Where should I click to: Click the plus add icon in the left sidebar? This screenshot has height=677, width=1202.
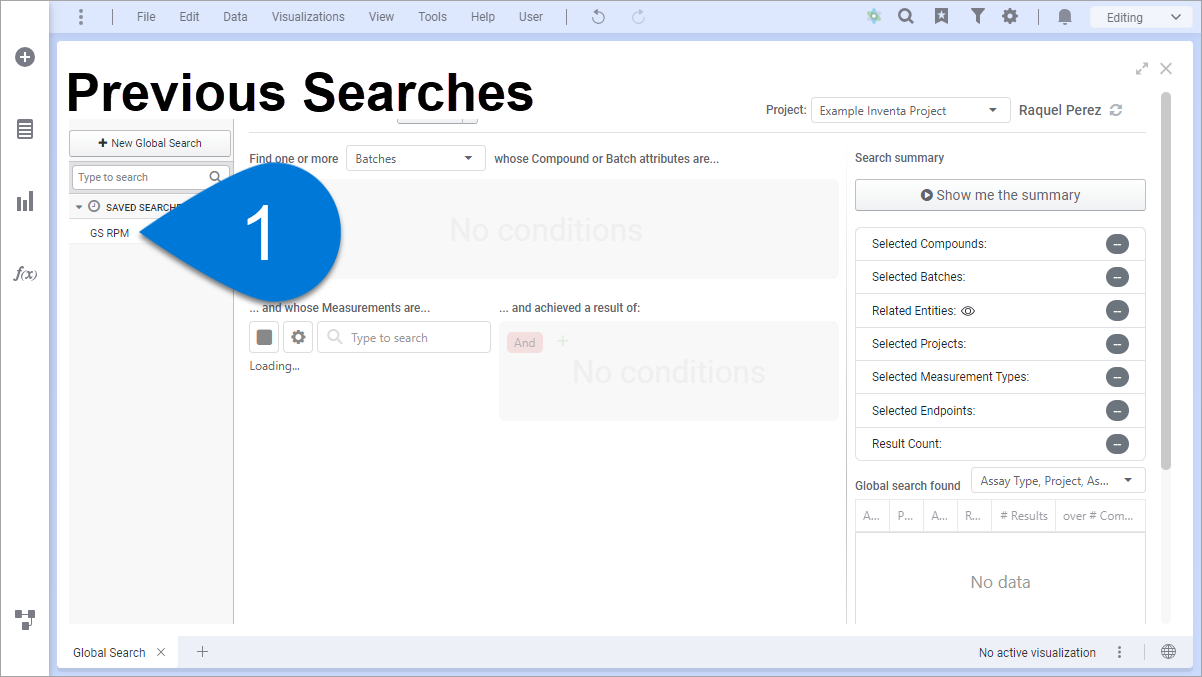tap(25, 57)
